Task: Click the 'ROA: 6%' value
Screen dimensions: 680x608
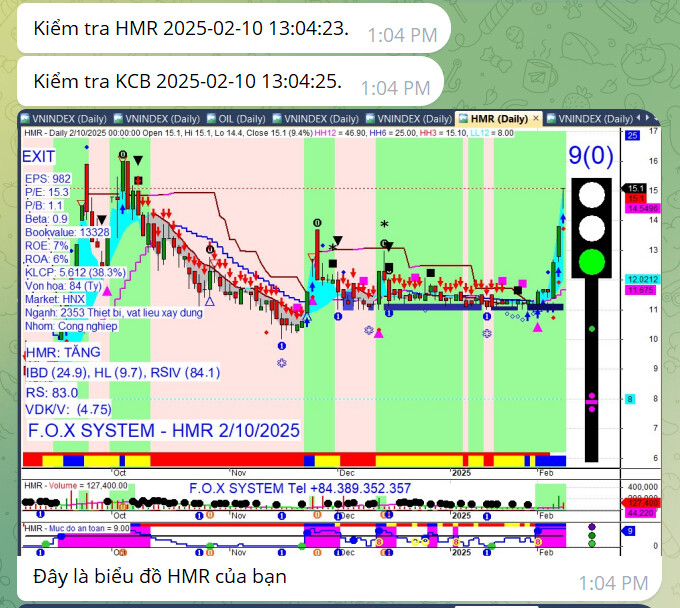Action: coord(47,259)
